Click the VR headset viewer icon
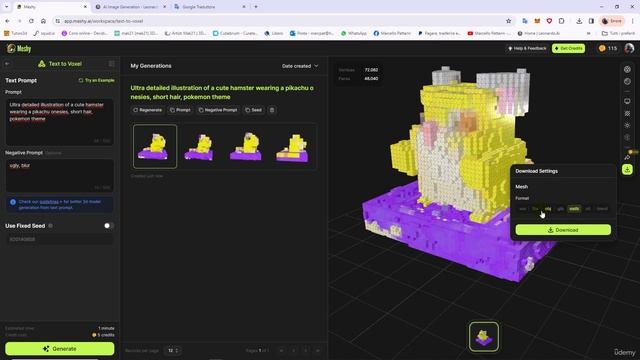 627,101
